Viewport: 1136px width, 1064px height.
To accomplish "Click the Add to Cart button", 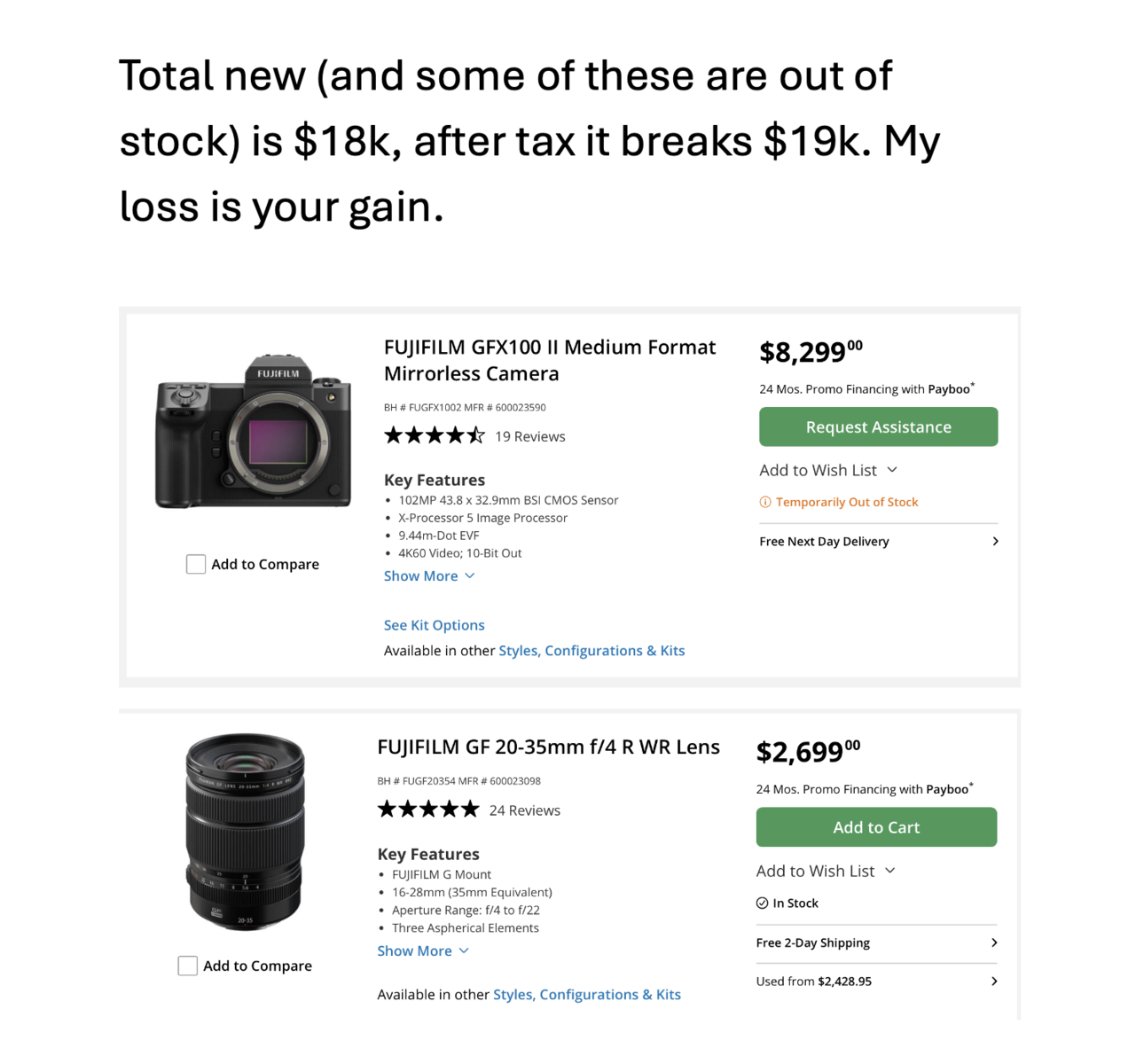I will pos(876,827).
